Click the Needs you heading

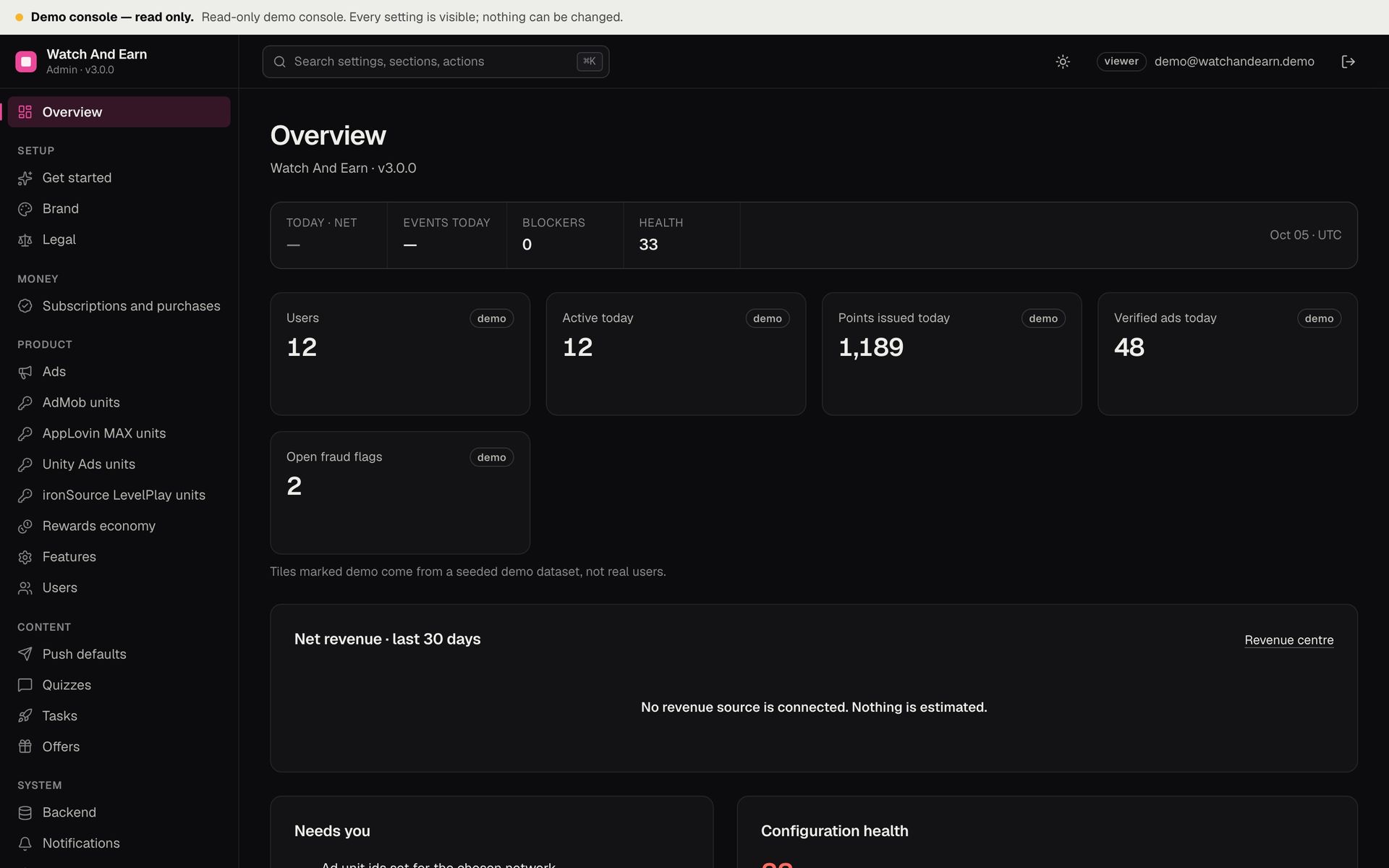[332, 831]
